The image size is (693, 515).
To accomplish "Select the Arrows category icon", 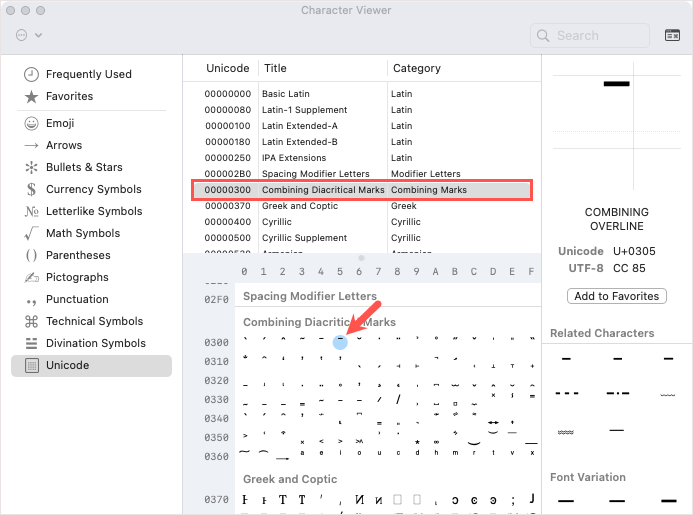I will pyautogui.click(x=32, y=146).
